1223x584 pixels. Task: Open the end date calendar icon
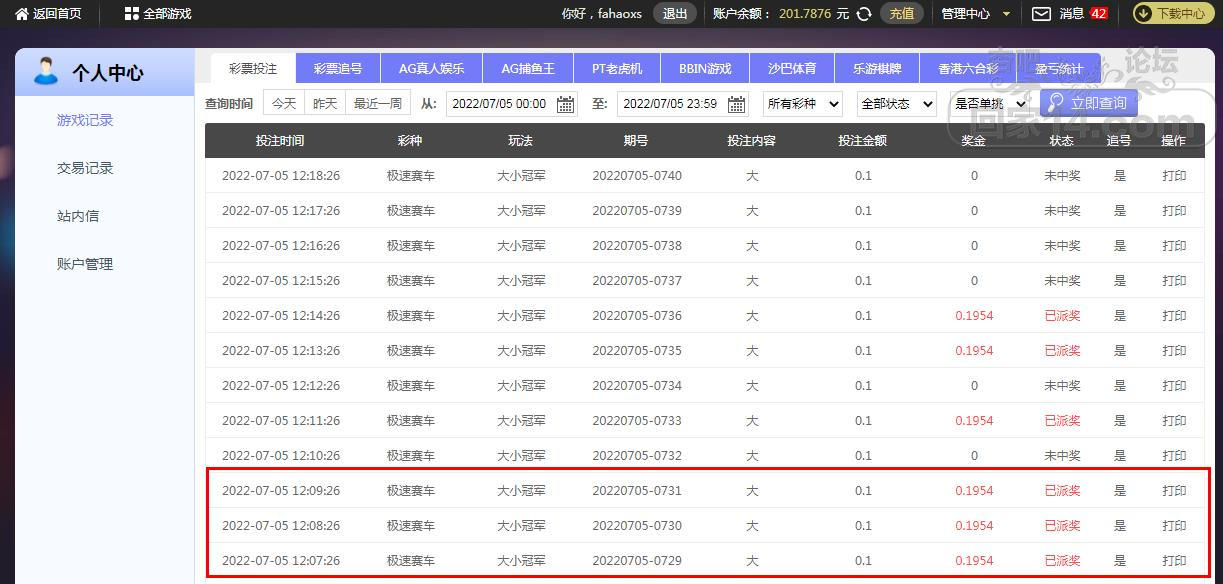[x=737, y=104]
